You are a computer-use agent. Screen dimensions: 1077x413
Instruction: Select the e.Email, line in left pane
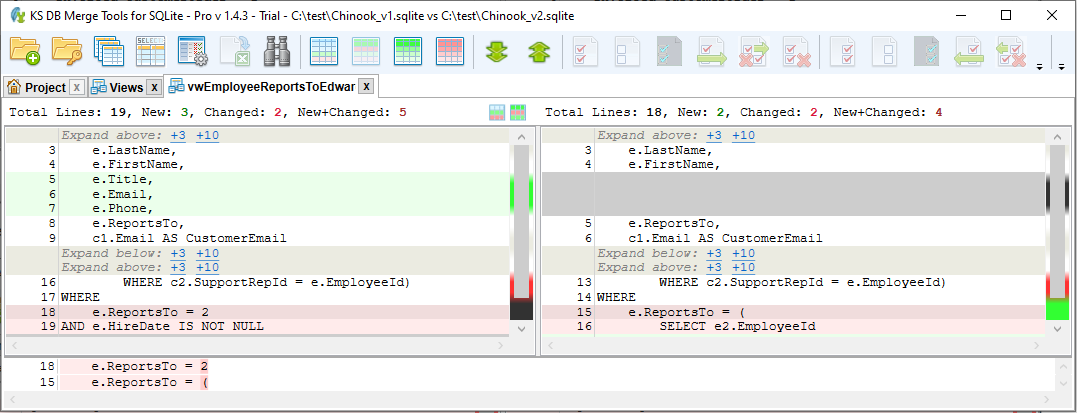[258, 194]
